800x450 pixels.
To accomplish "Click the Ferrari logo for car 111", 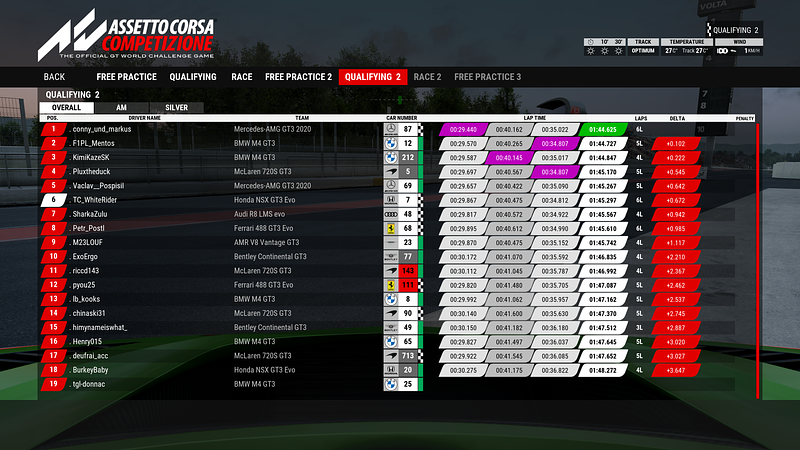I will [391, 285].
